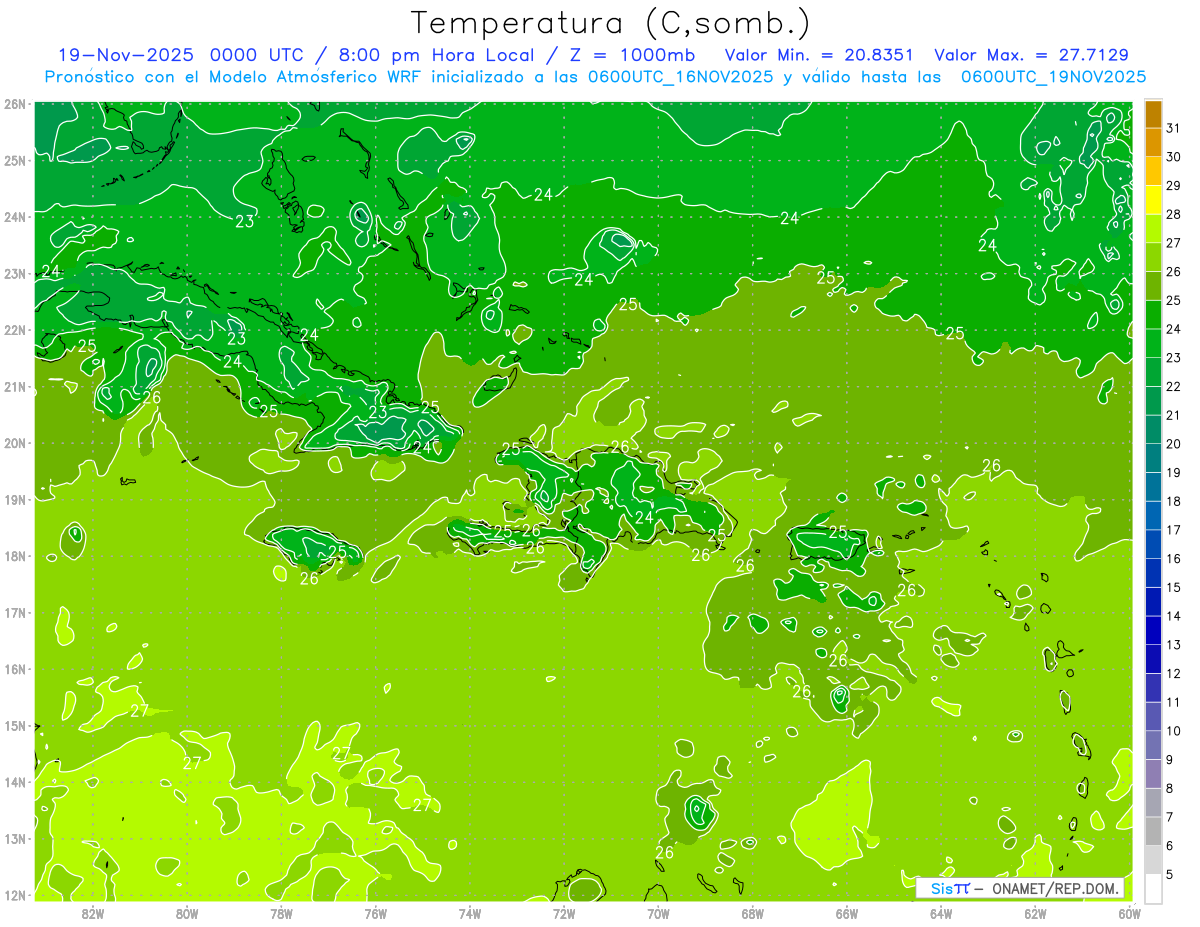Click the '15N' latitude axis label
Viewport: 1200px width, 927px height.
coord(14,725)
